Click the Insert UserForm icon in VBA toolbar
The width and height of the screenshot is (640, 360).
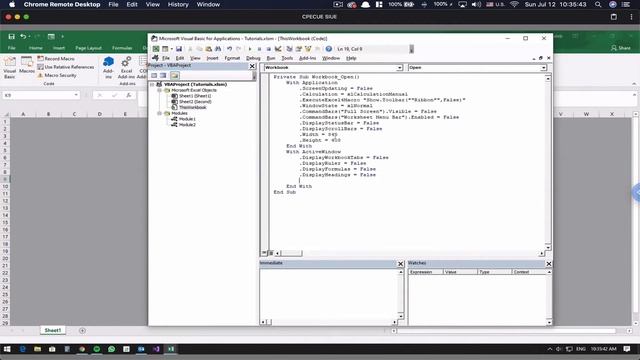pyautogui.click(x=165, y=49)
